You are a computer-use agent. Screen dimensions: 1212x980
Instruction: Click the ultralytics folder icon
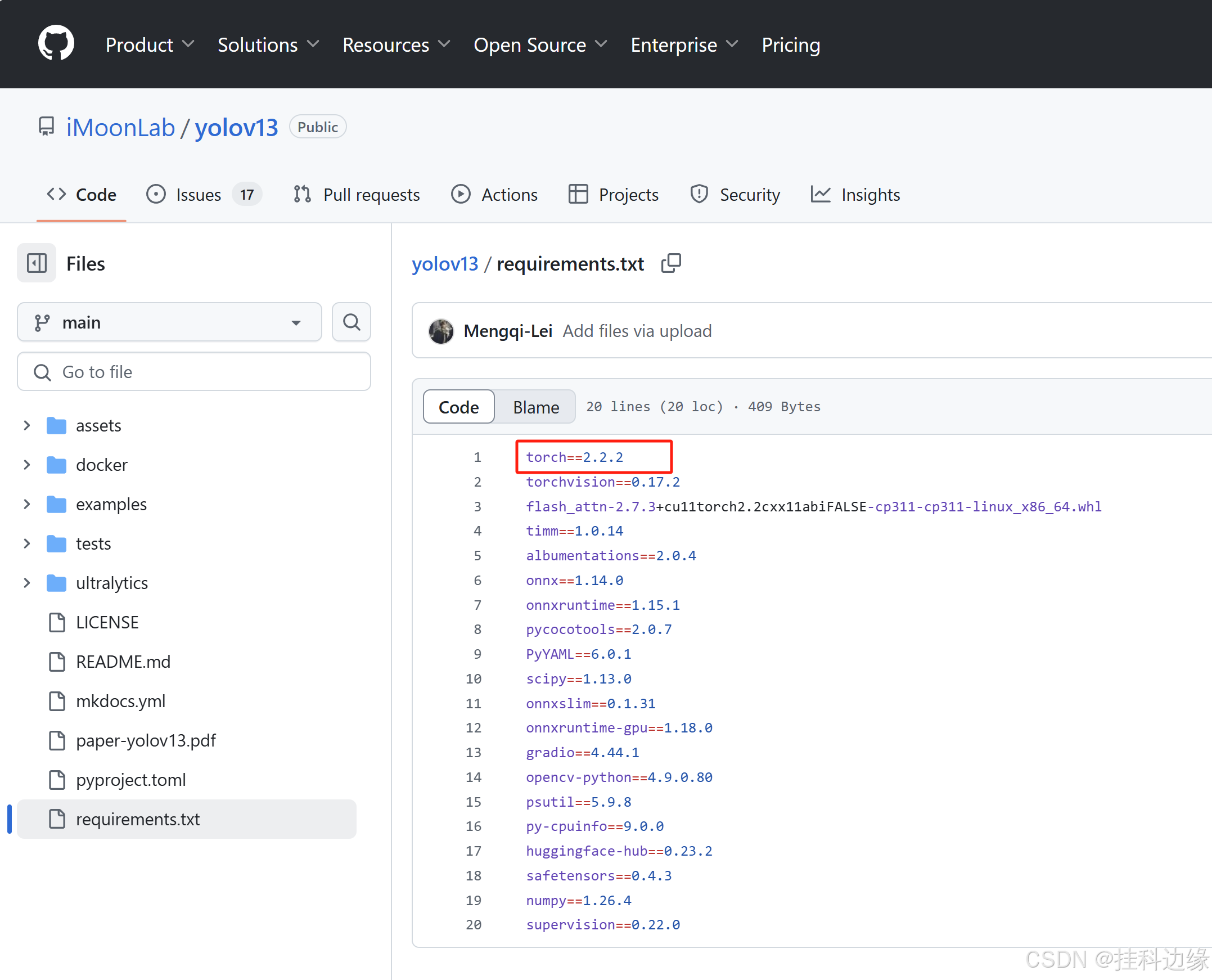[x=56, y=583]
